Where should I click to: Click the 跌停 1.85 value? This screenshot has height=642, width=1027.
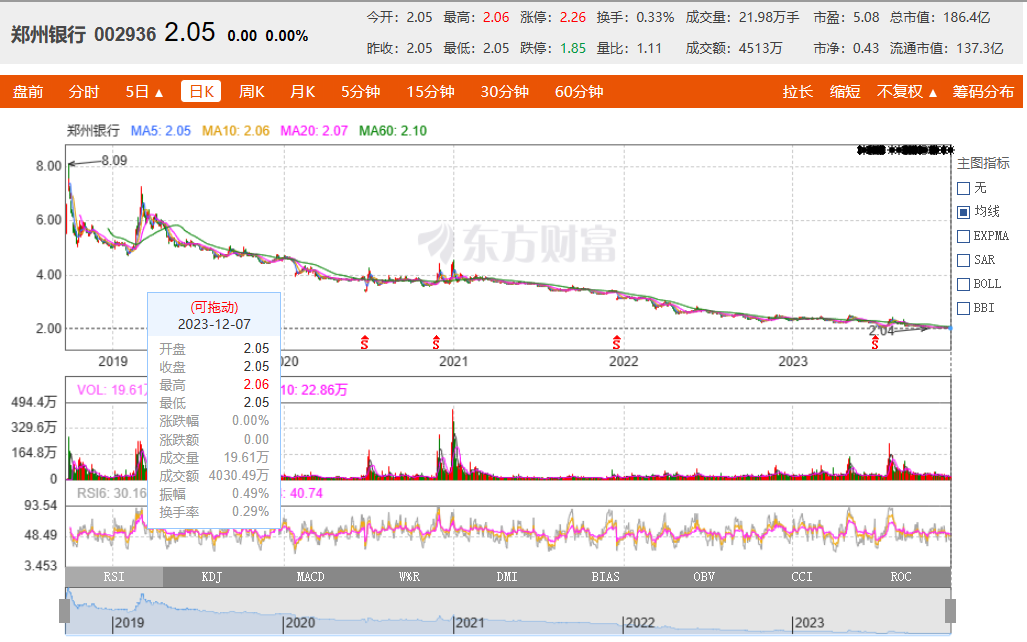[572, 48]
